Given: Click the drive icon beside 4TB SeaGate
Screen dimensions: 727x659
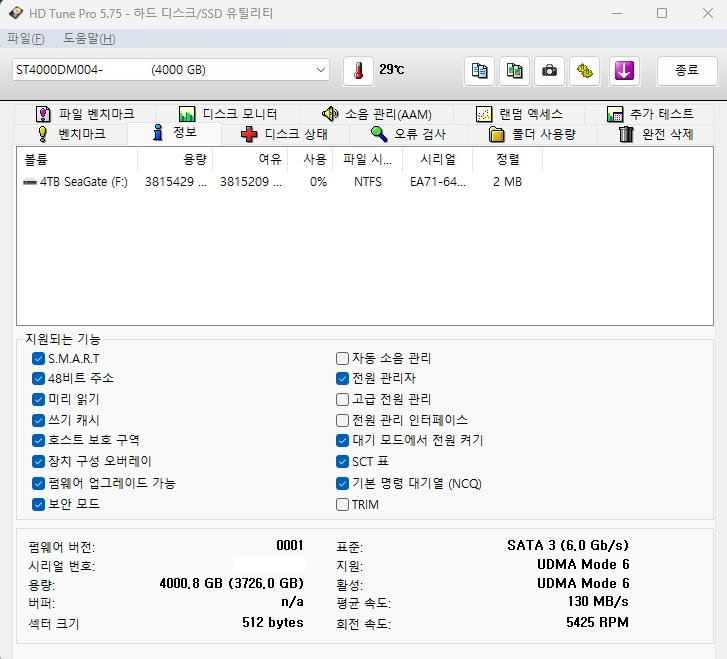Looking at the screenshot, I should (x=30, y=182).
